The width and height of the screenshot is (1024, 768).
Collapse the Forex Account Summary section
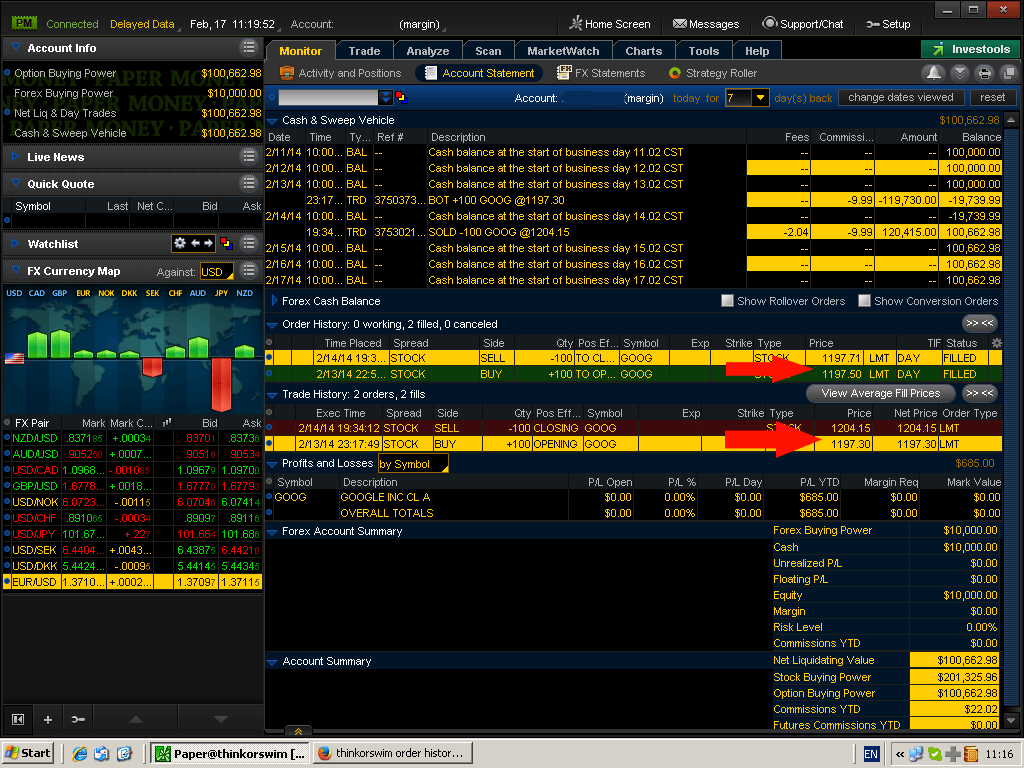point(272,532)
